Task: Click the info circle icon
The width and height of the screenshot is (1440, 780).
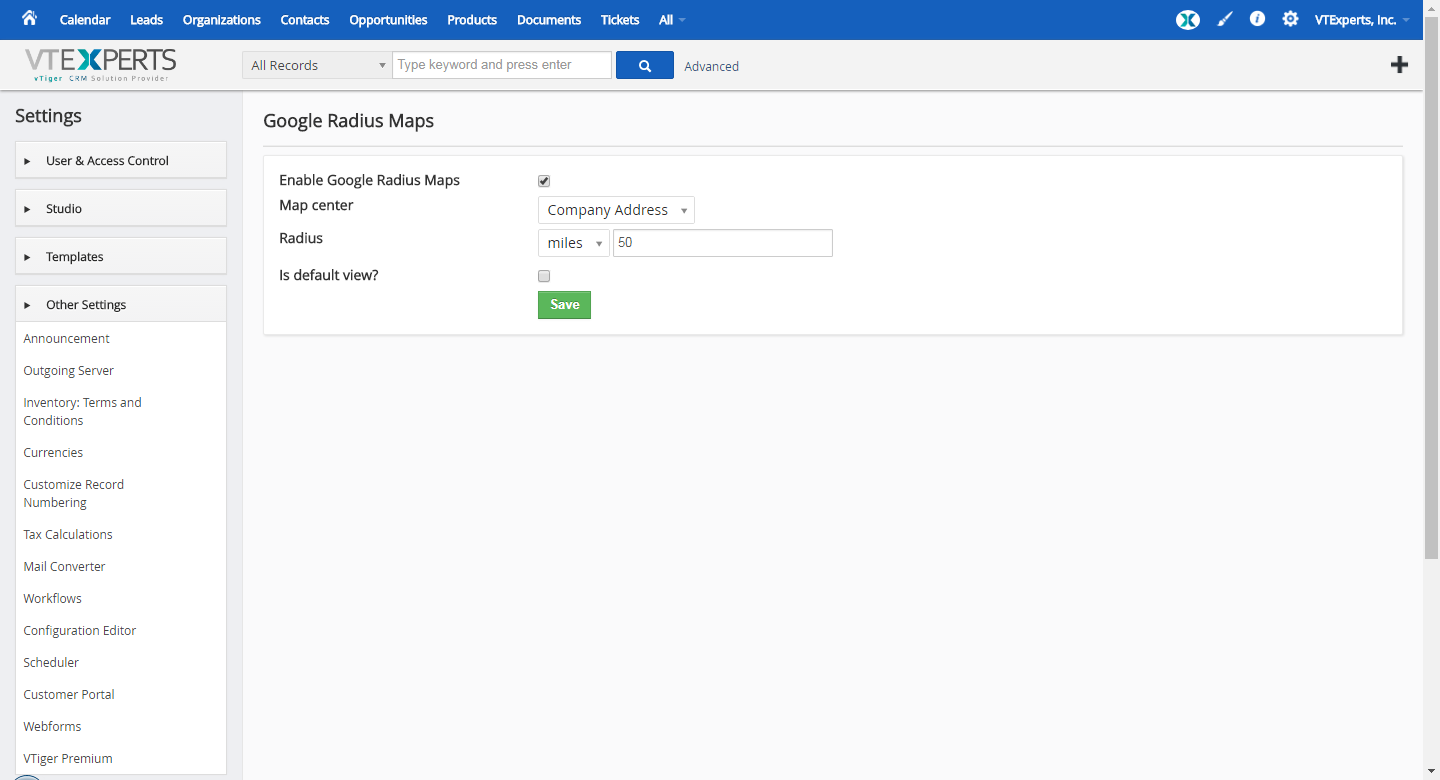Action: [x=1257, y=19]
